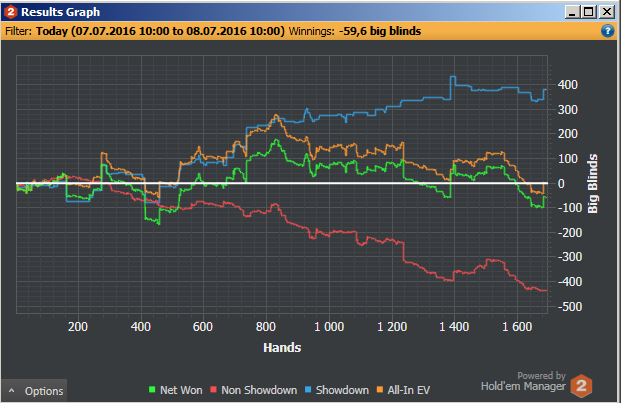Minimize the Results Graph window
Screen dimensions: 621x403
click(x=572, y=12)
